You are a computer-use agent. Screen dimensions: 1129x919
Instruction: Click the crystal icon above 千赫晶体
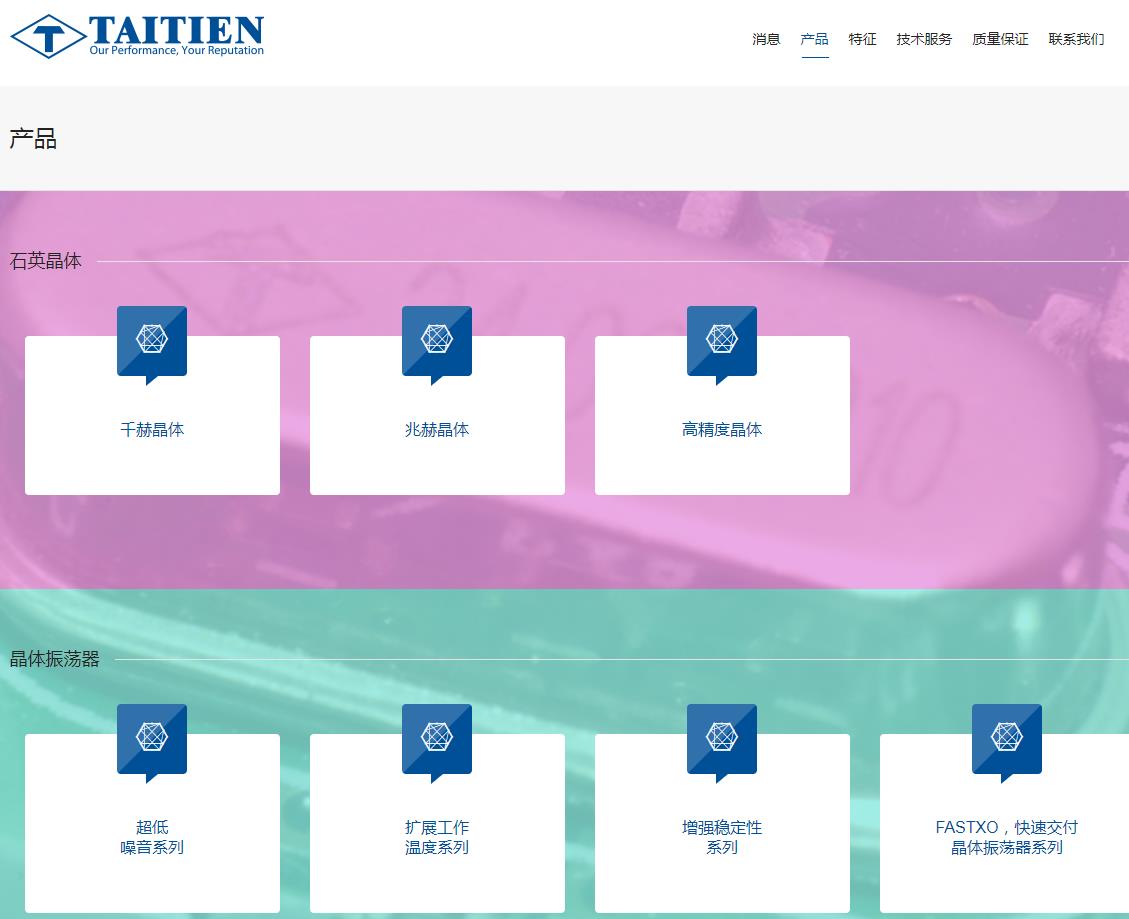click(x=152, y=340)
